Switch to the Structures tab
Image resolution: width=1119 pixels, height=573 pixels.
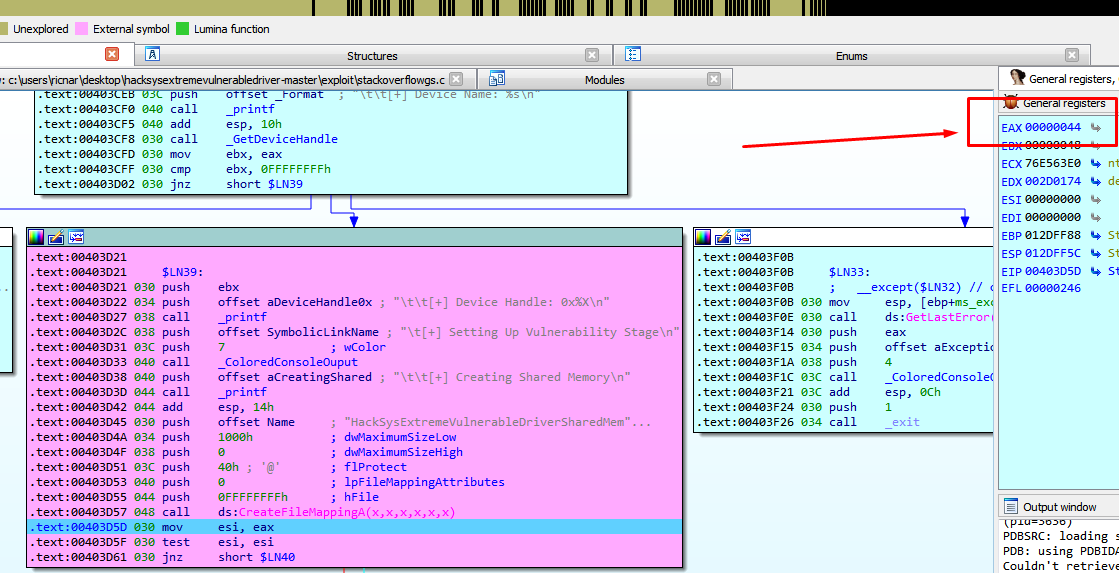click(x=371, y=56)
